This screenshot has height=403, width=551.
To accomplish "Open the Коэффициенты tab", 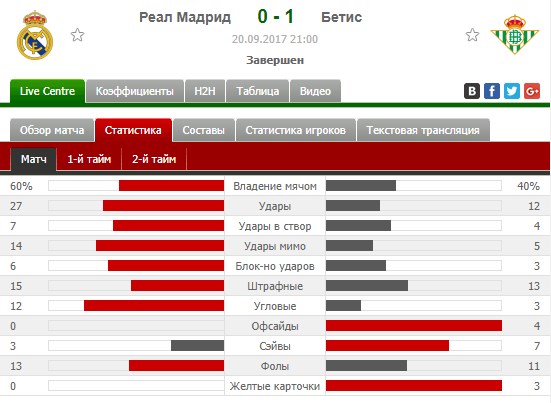I will click(135, 91).
